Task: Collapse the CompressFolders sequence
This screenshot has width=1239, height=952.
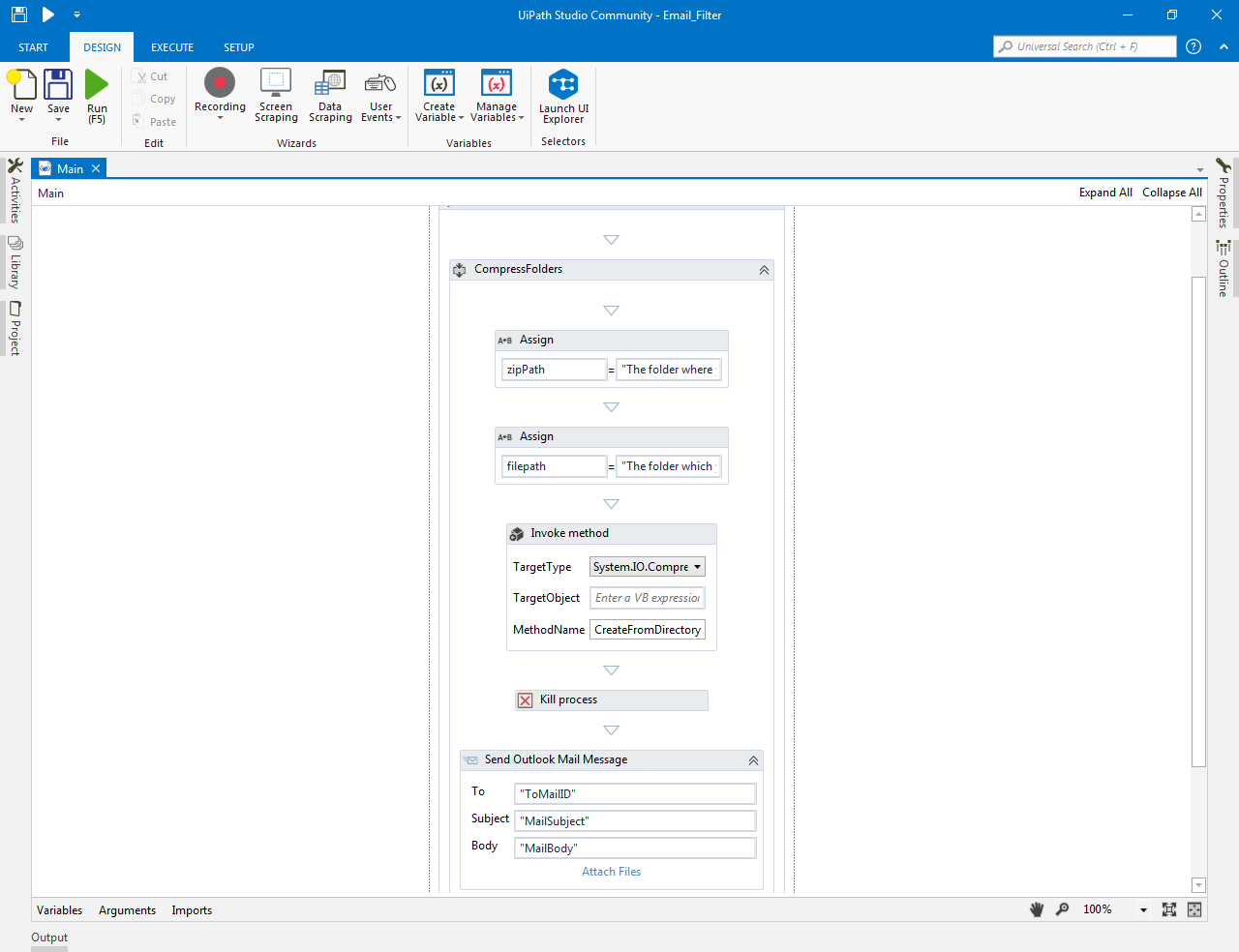Action: pyautogui.click(x=764, y=270)
